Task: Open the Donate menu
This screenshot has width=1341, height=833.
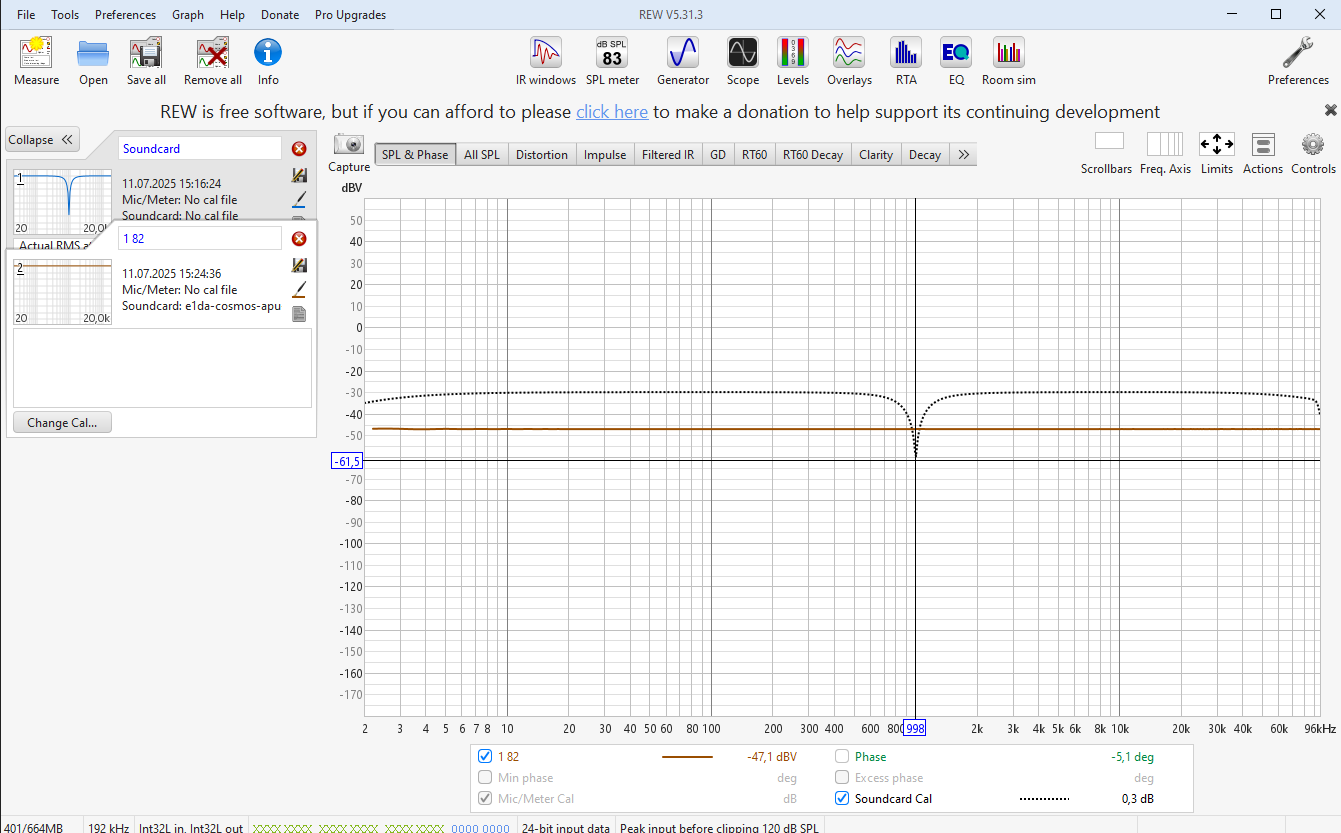Action: coord(280,15)
